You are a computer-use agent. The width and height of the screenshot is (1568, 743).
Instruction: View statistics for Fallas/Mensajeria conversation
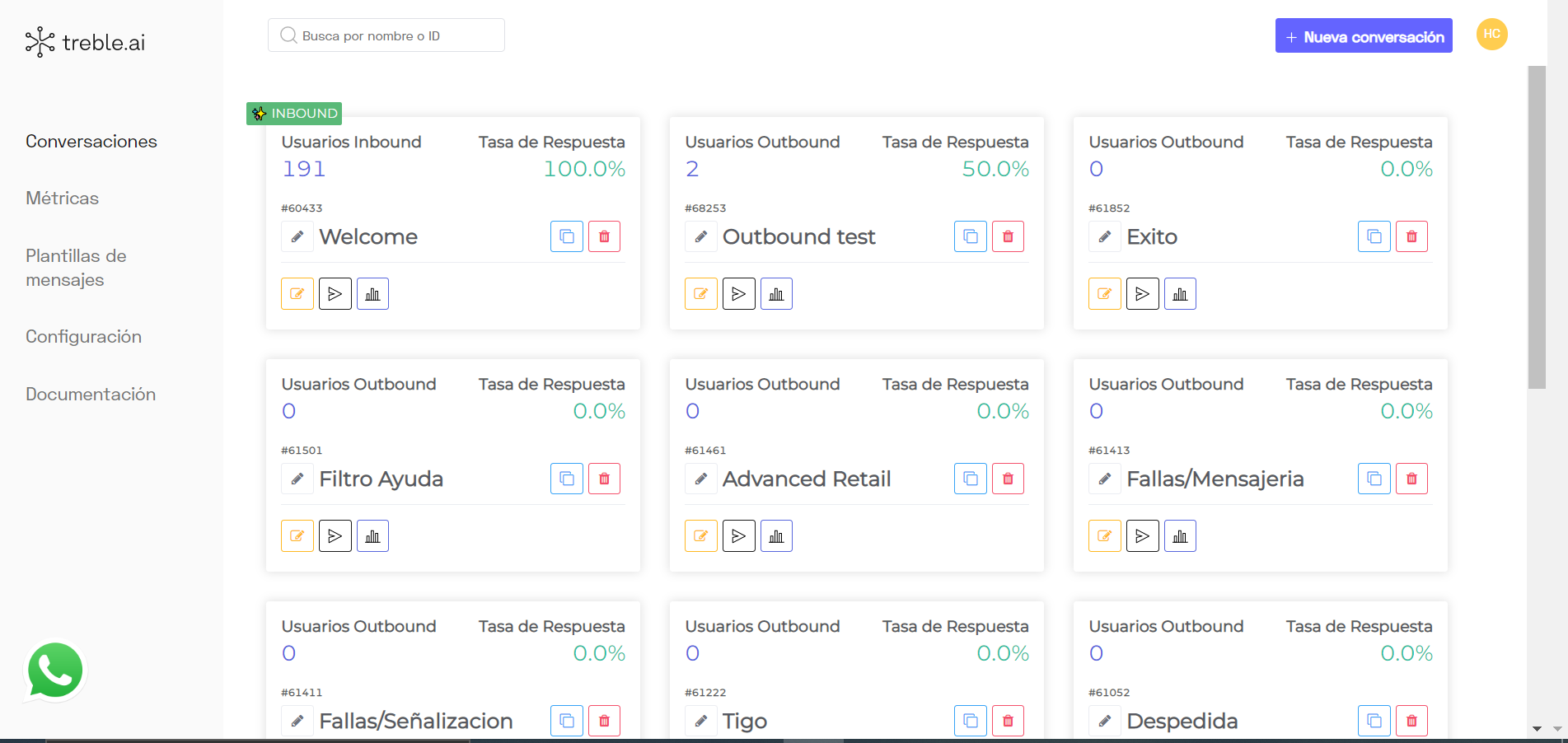point(1180,536)
